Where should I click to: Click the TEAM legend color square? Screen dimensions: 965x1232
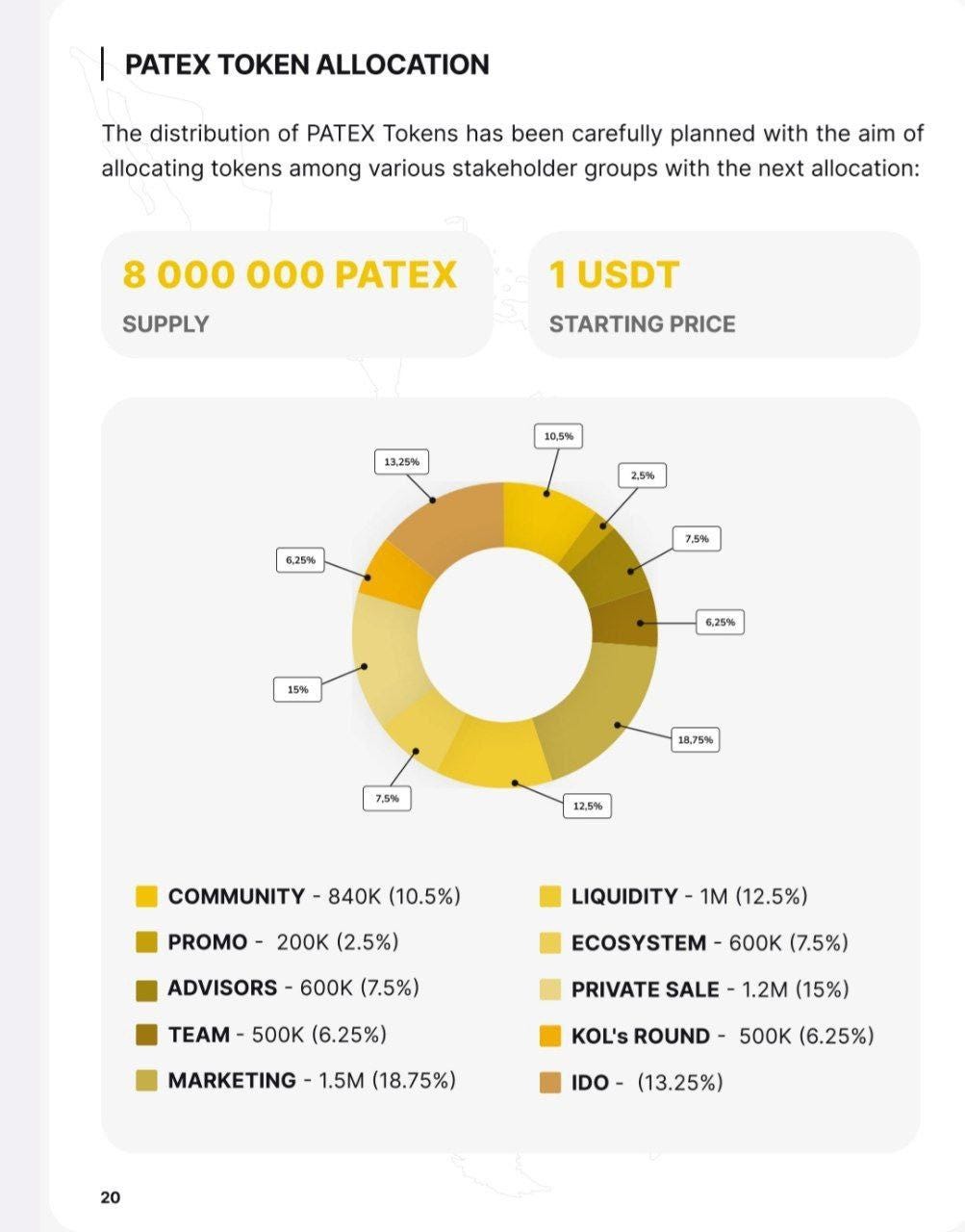click(146, 1036)
